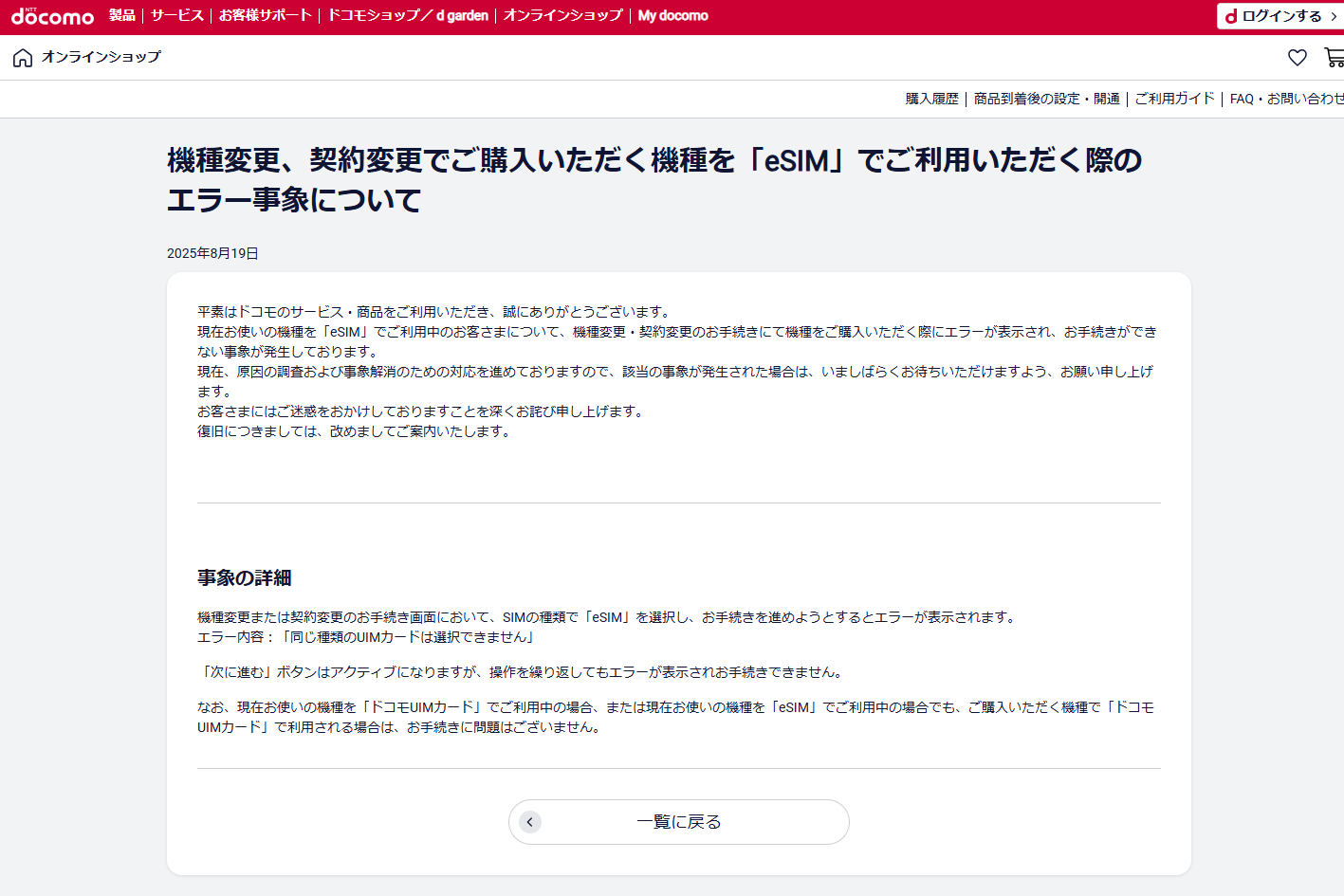
Task: Open 商品到着後の設定・開通 link
Action: pos(1047,99)
